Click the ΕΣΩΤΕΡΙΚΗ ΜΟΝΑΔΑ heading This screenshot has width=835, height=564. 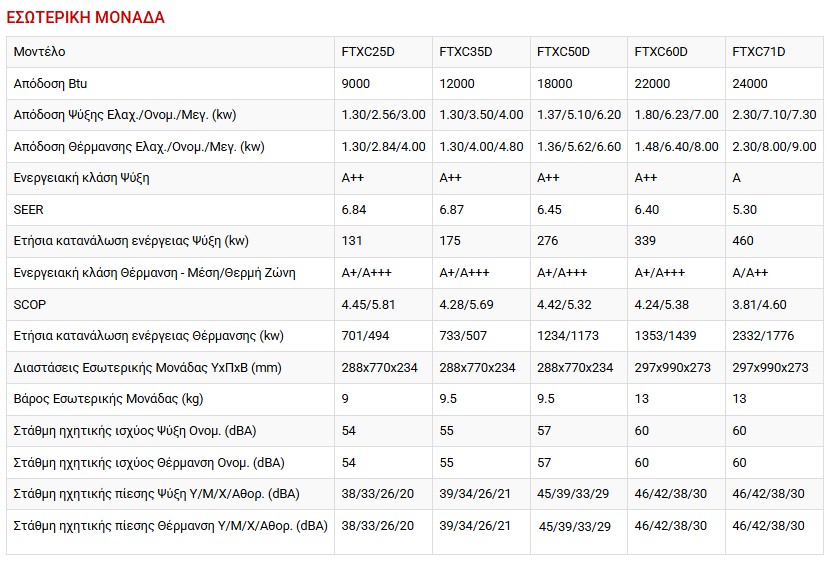click(x=86, y=17)
